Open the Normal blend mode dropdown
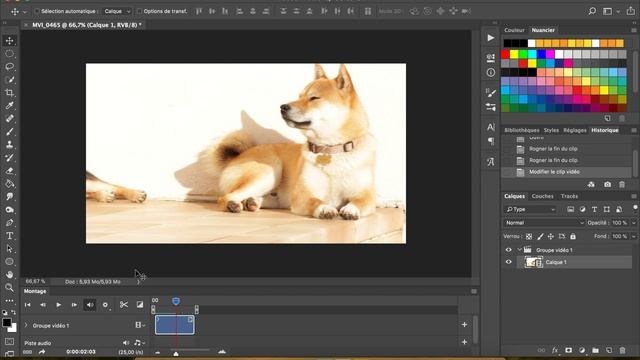The image size is (640, 360). click(544, 223)
